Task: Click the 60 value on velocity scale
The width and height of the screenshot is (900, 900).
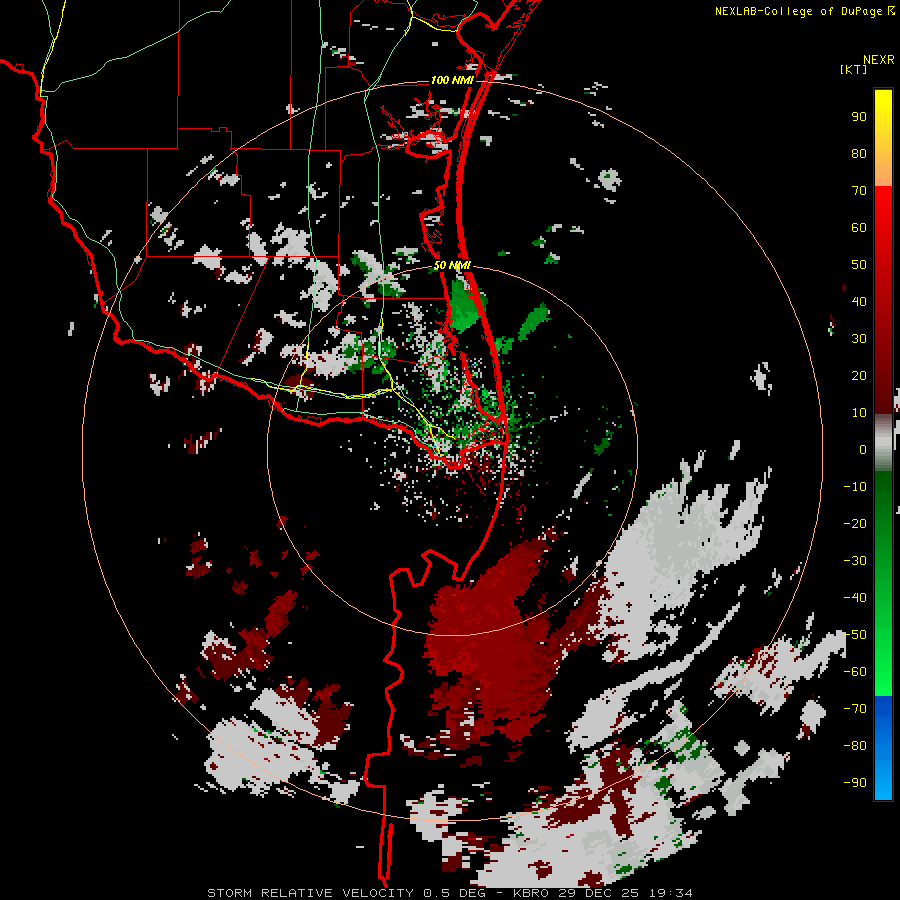Action: [x=859, y=228]
